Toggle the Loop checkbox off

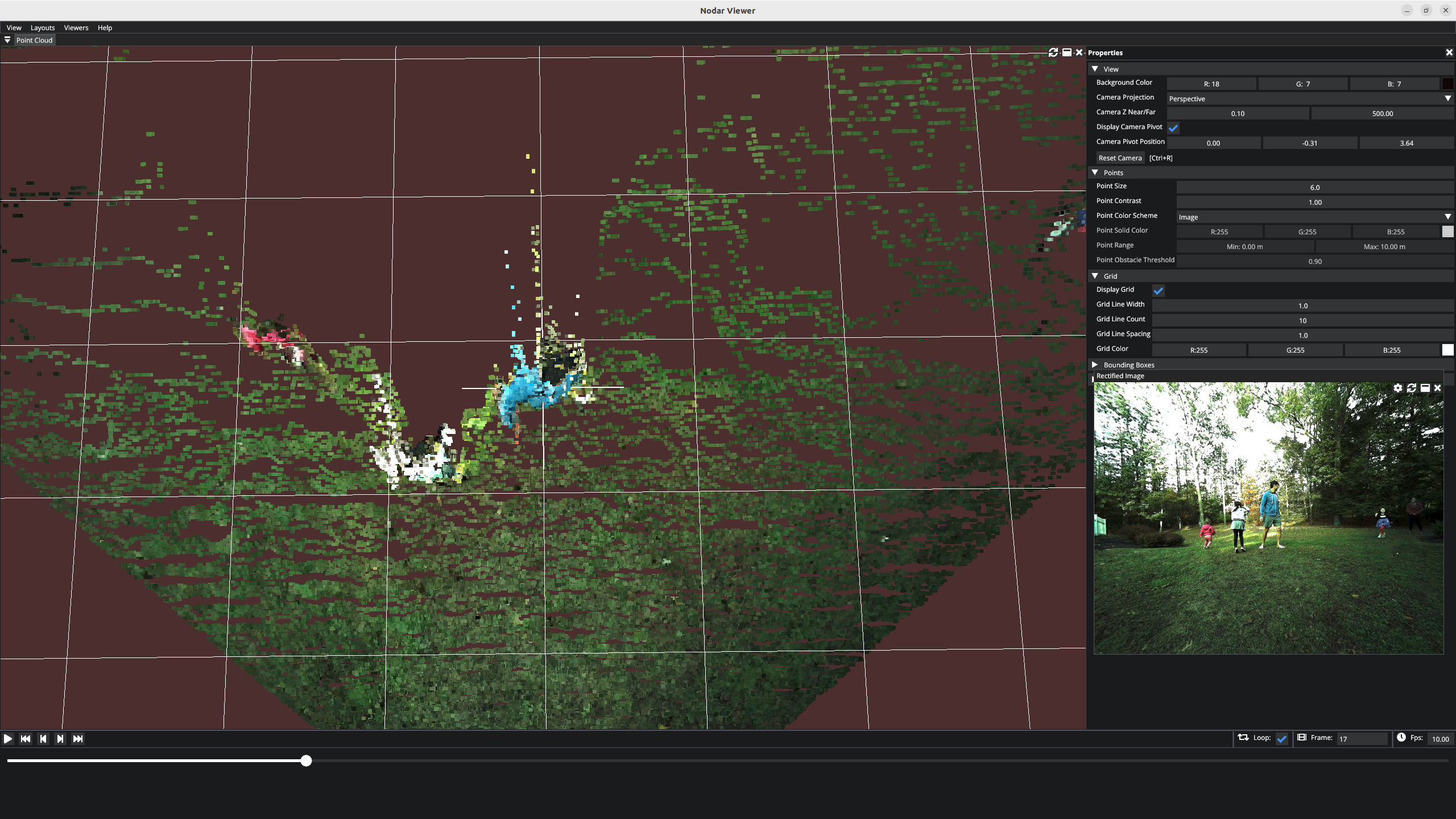tap(1282, 738)
